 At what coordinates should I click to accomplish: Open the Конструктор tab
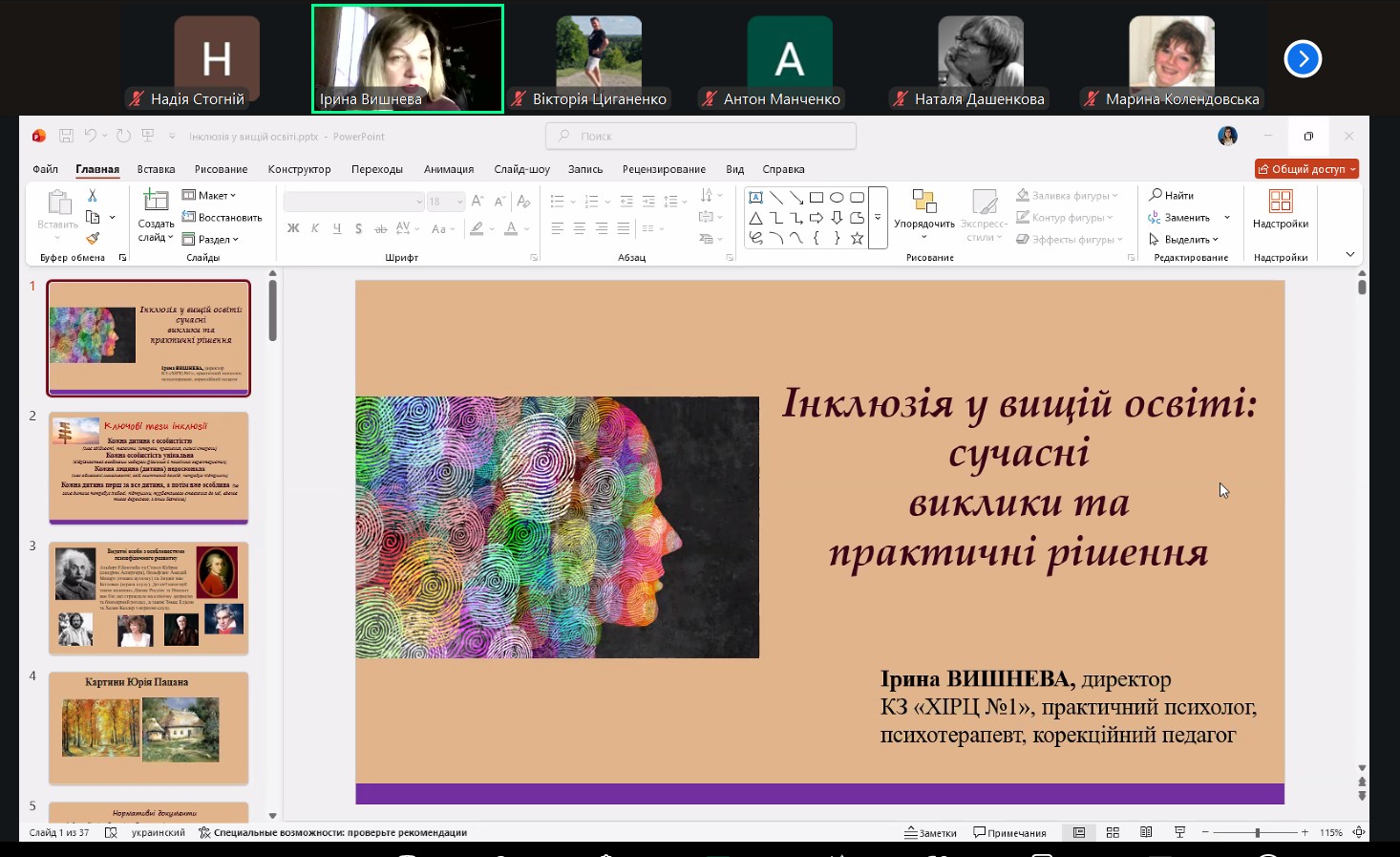point(300,169)
